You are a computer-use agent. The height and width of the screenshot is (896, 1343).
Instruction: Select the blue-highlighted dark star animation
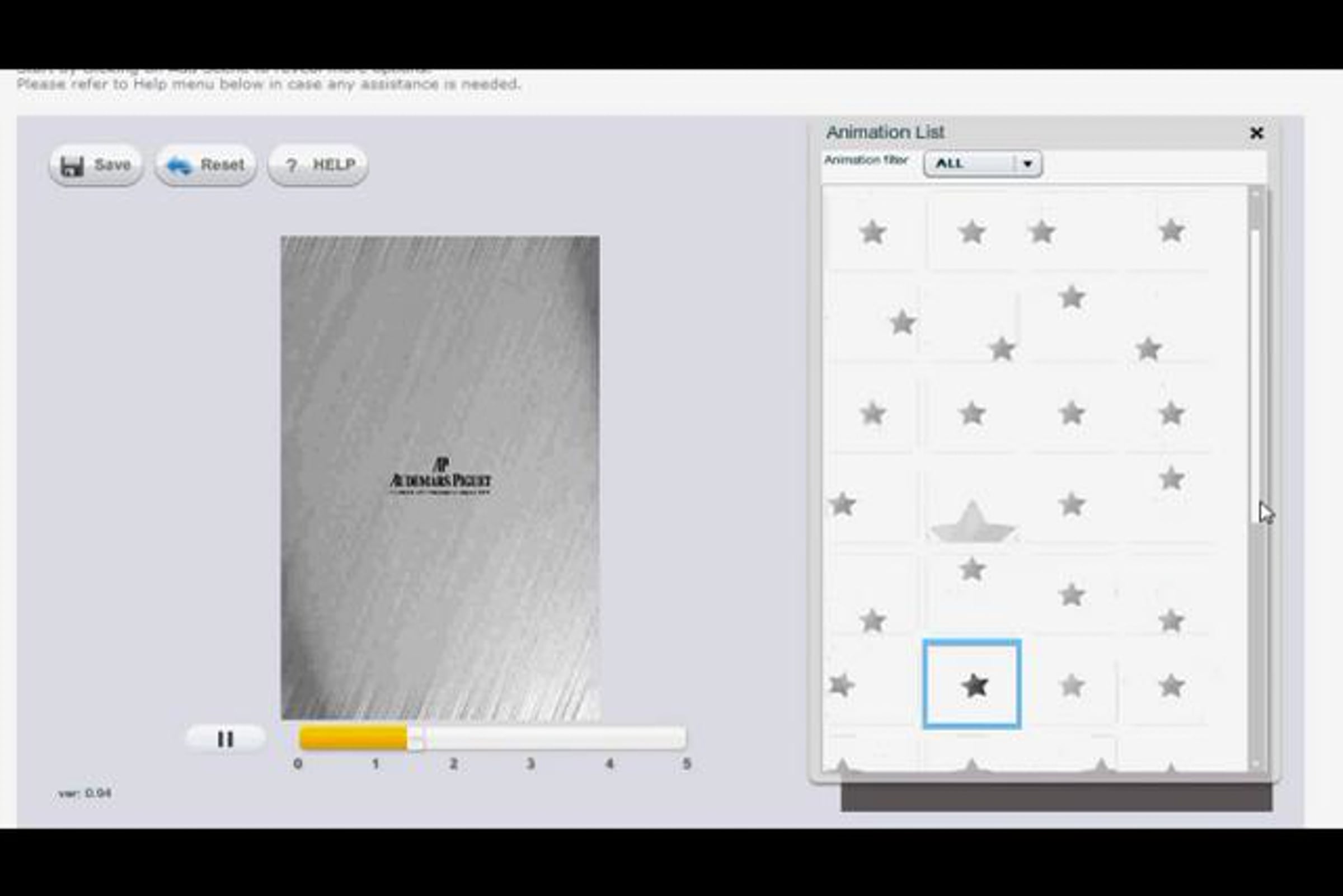tap(972, 684)
